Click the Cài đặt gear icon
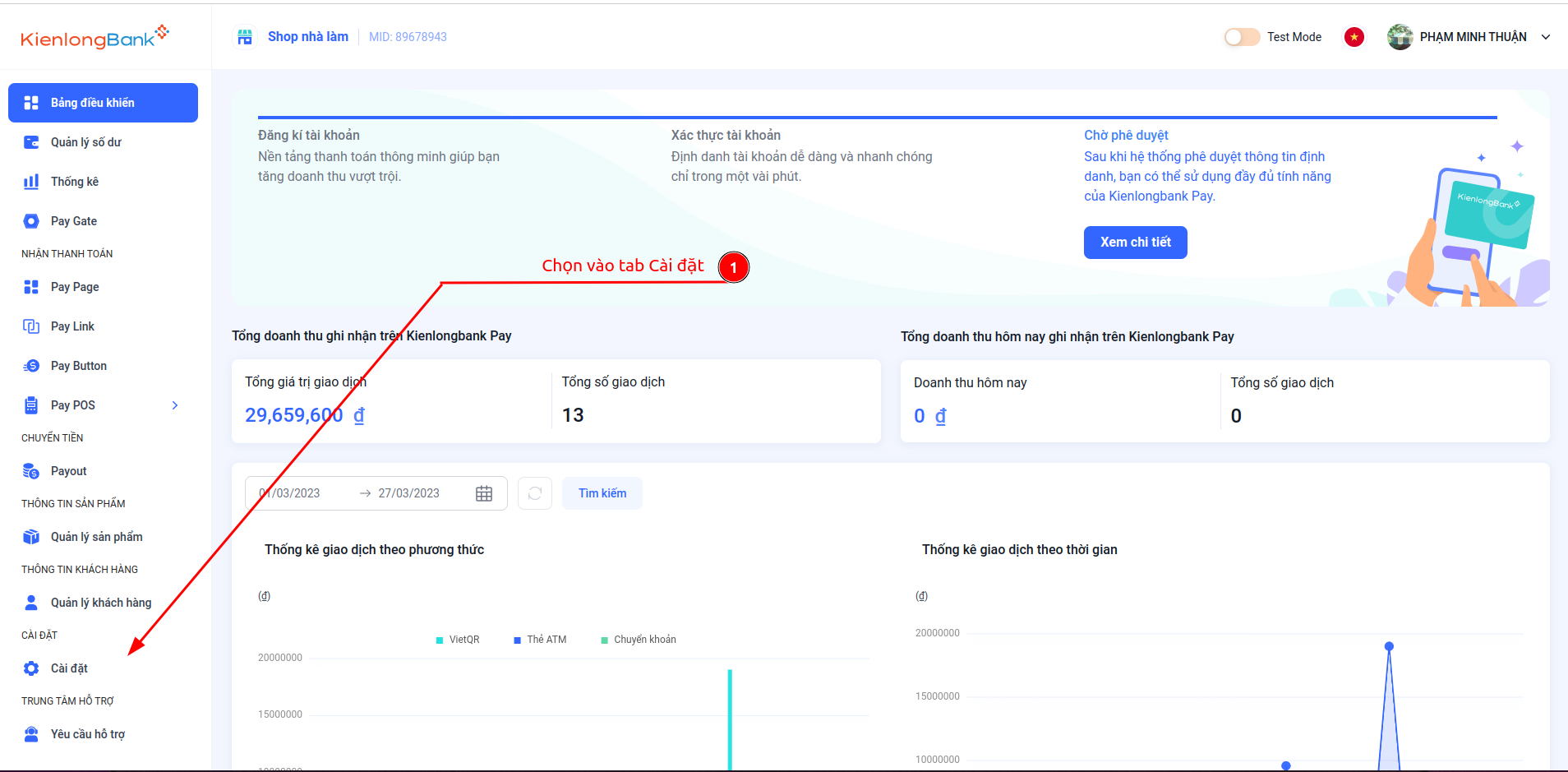Viewport: 1568px width, 772px height. pos(31,668)
